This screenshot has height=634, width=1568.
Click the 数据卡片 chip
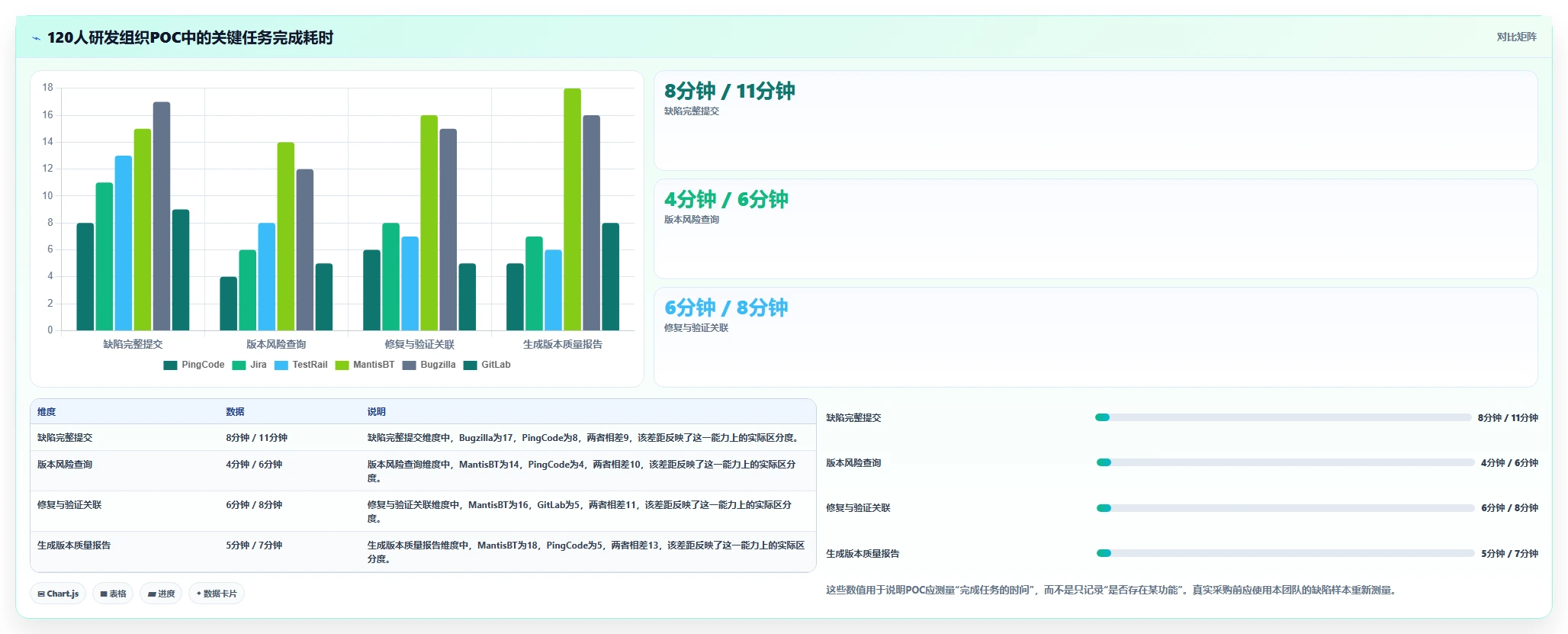217,594
